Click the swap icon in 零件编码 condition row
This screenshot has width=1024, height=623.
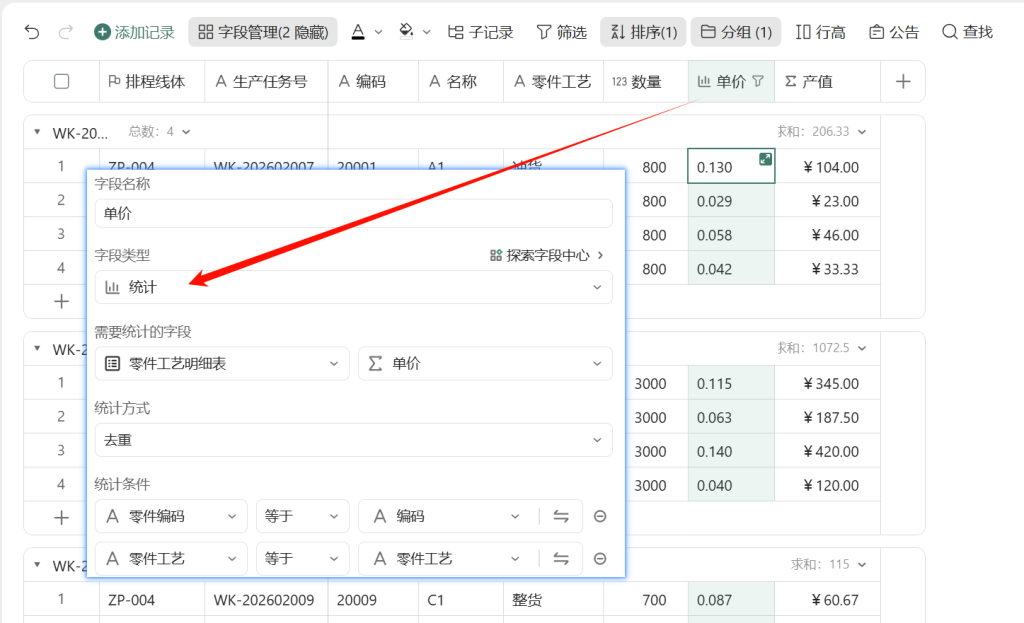[x=561, y=517]
